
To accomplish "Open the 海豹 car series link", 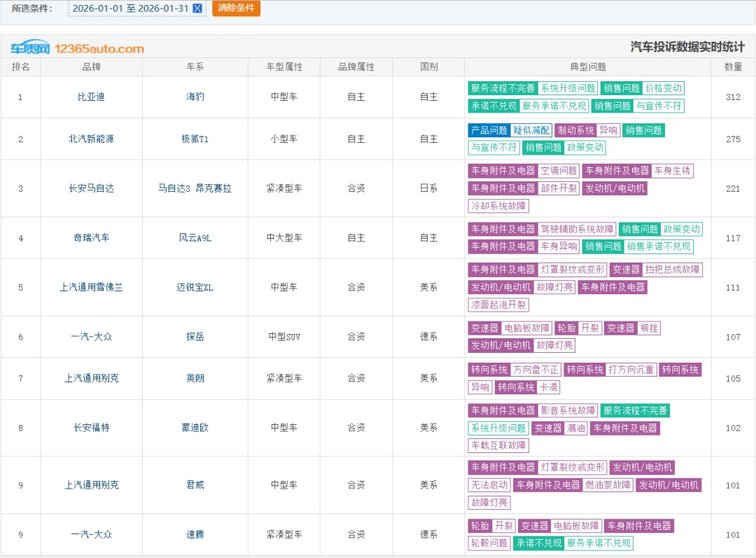I will coord(195,97).
